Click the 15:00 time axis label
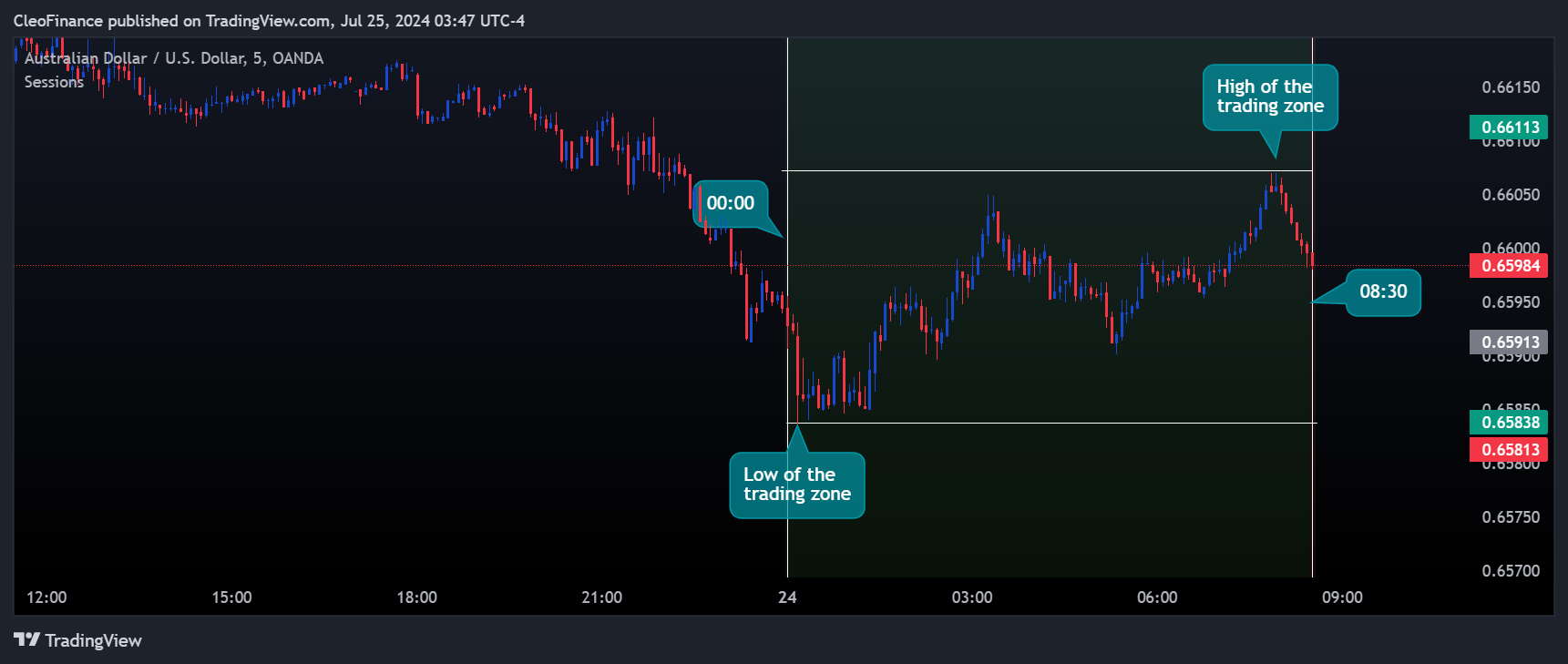1568x664 pixels. [x=231, y=598]
